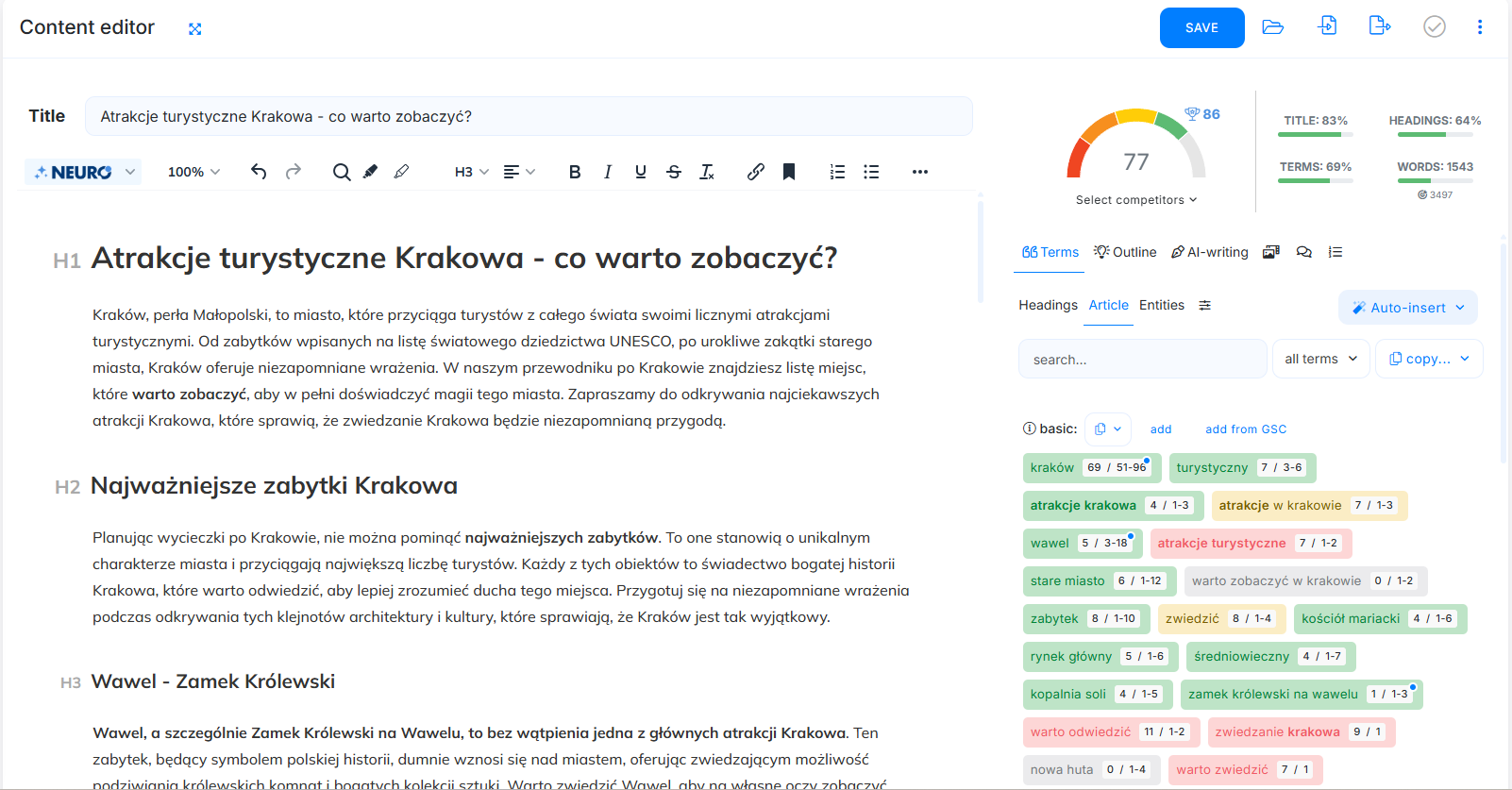
Task: Expand the 'all terms' filter dropdown
Action: click(x=1320, y=359)
